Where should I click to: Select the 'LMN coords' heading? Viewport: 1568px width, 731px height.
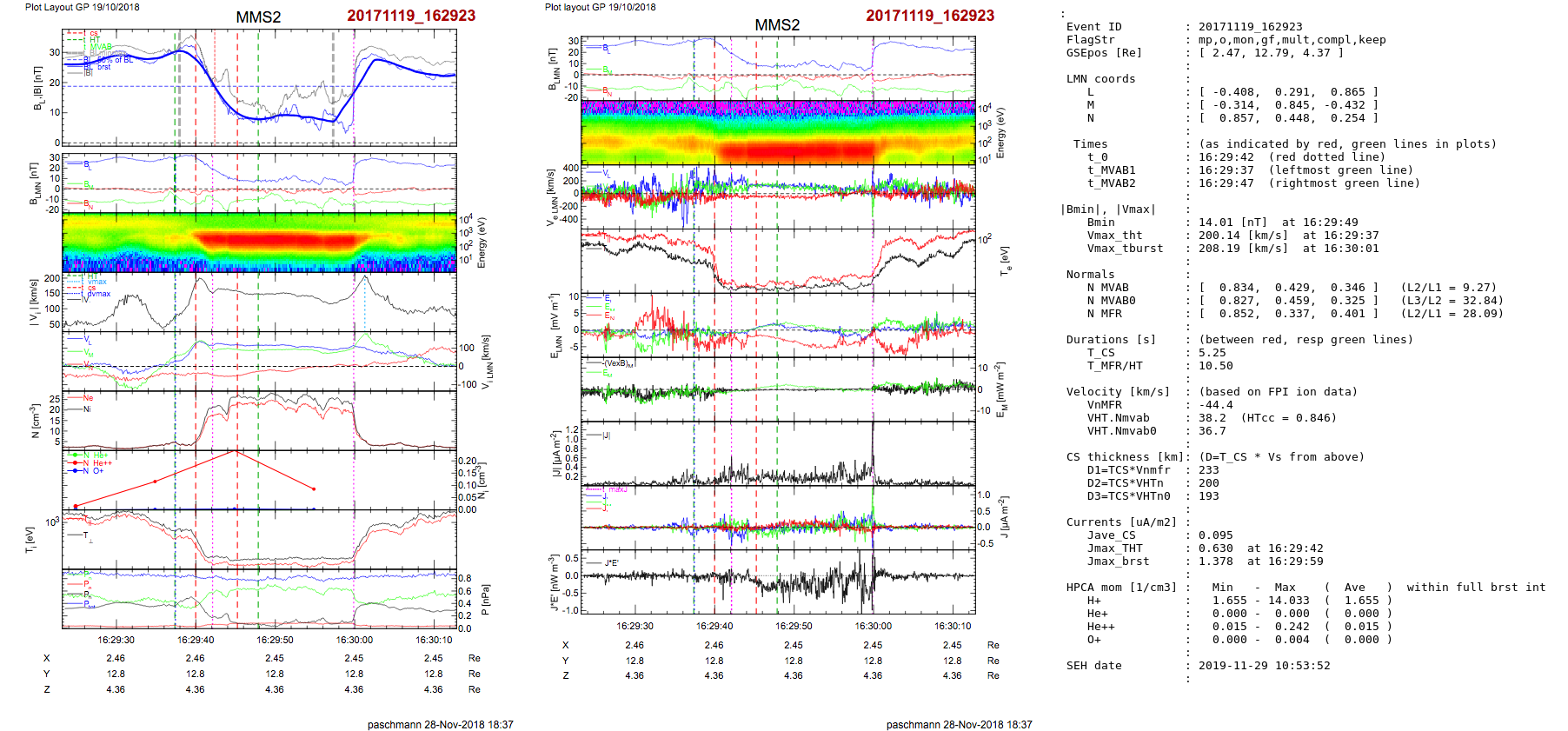click(x=1100, y=79)
